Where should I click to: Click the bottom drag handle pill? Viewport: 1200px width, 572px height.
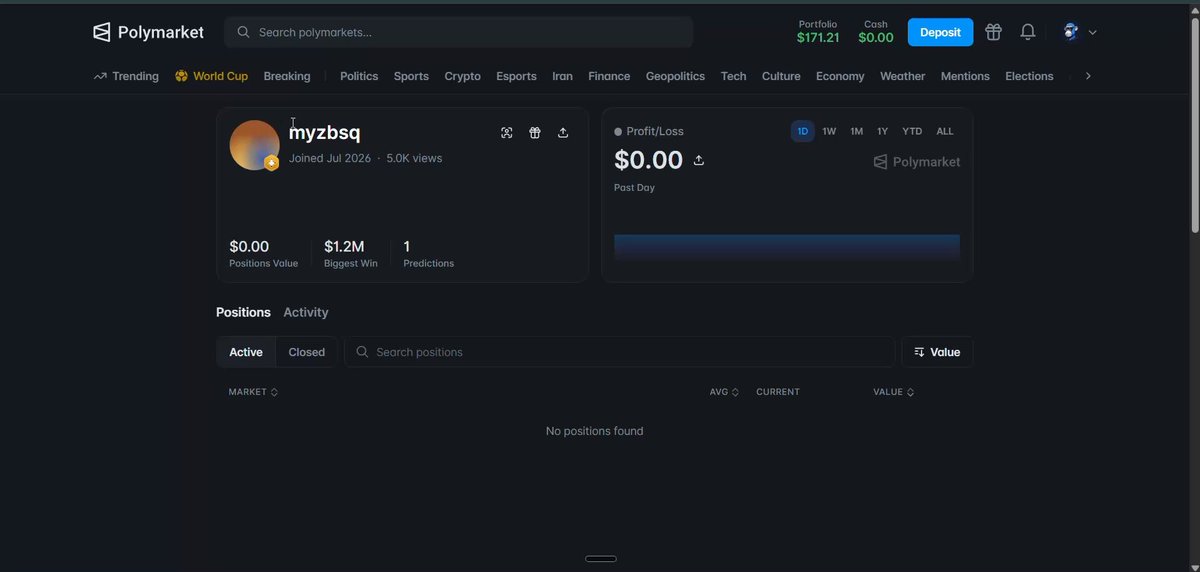click(x=600, y=559)
